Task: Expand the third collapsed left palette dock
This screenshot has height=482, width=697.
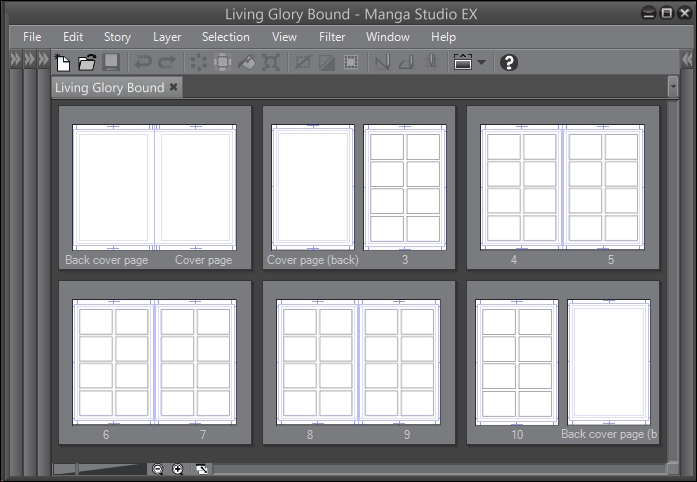Action: pyautogui.click(x=43, y=59)
